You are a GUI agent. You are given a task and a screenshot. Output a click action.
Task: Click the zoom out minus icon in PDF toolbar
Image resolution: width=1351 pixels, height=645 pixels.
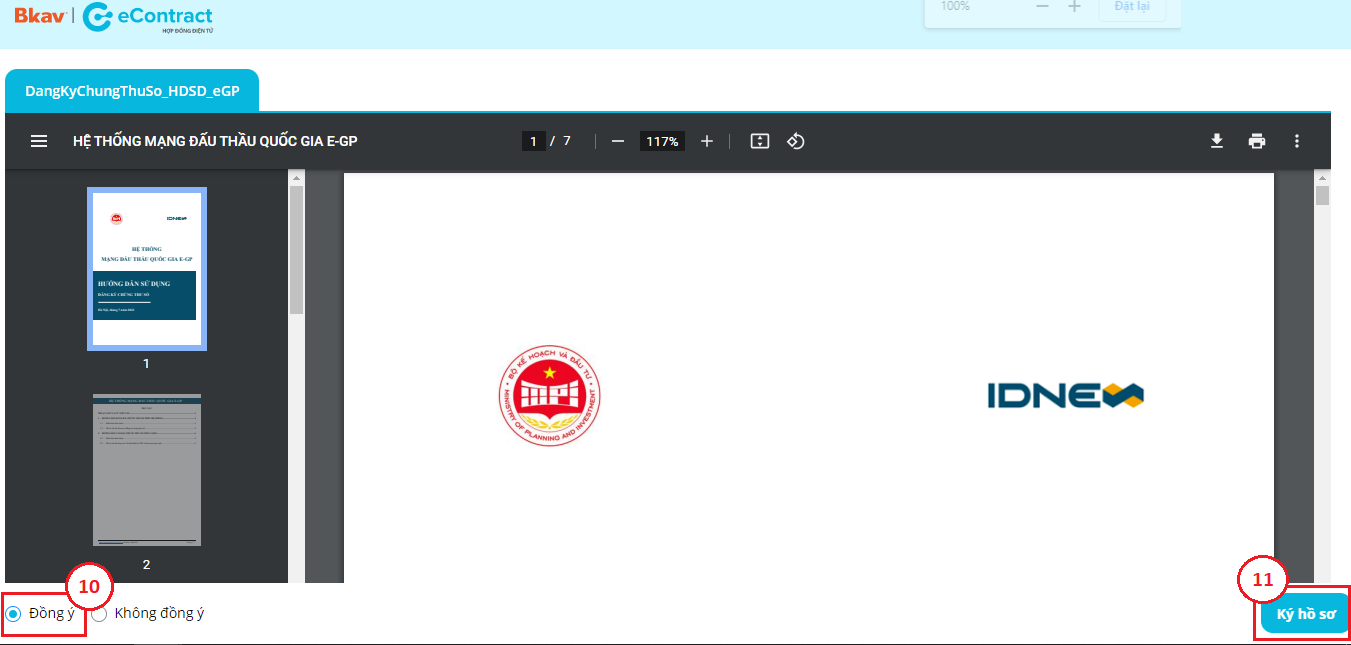[618, 141]
